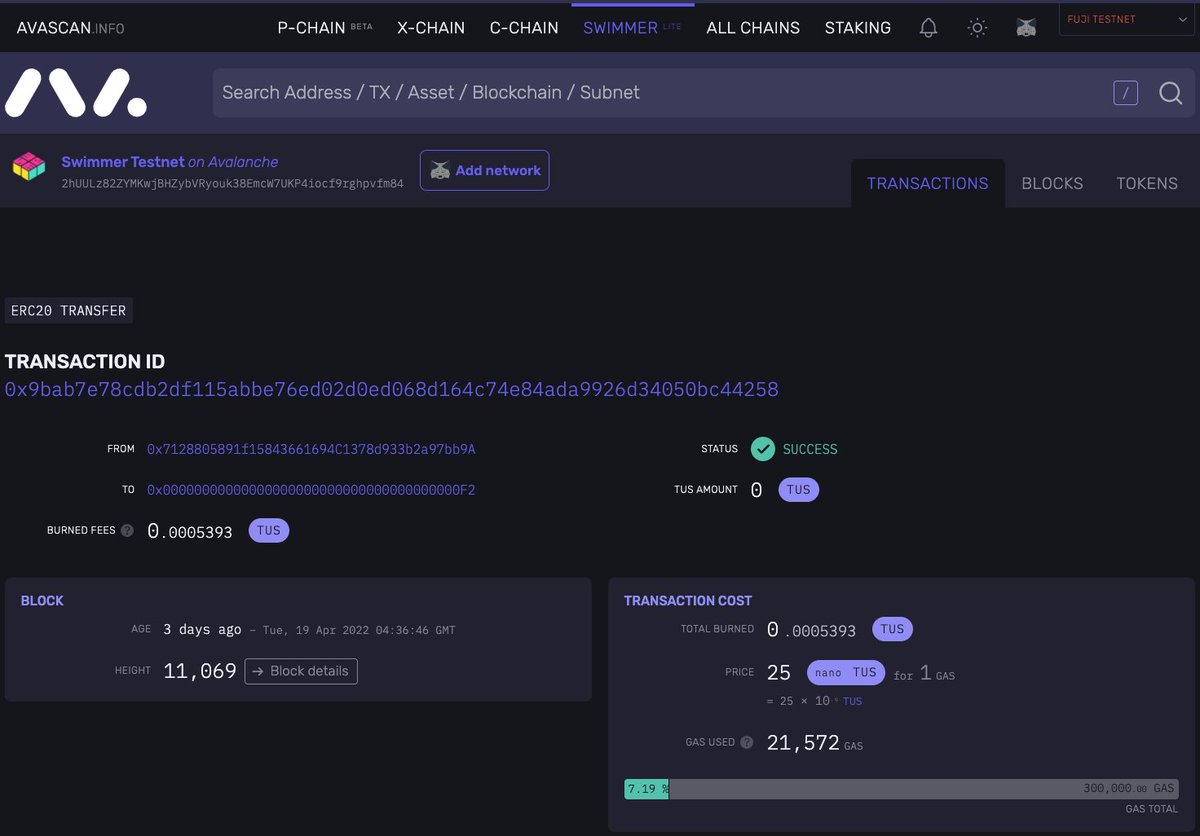Click TUS badge next to burned fees
This screenshot has height=836, width=1200.
(x=269, y=530)
